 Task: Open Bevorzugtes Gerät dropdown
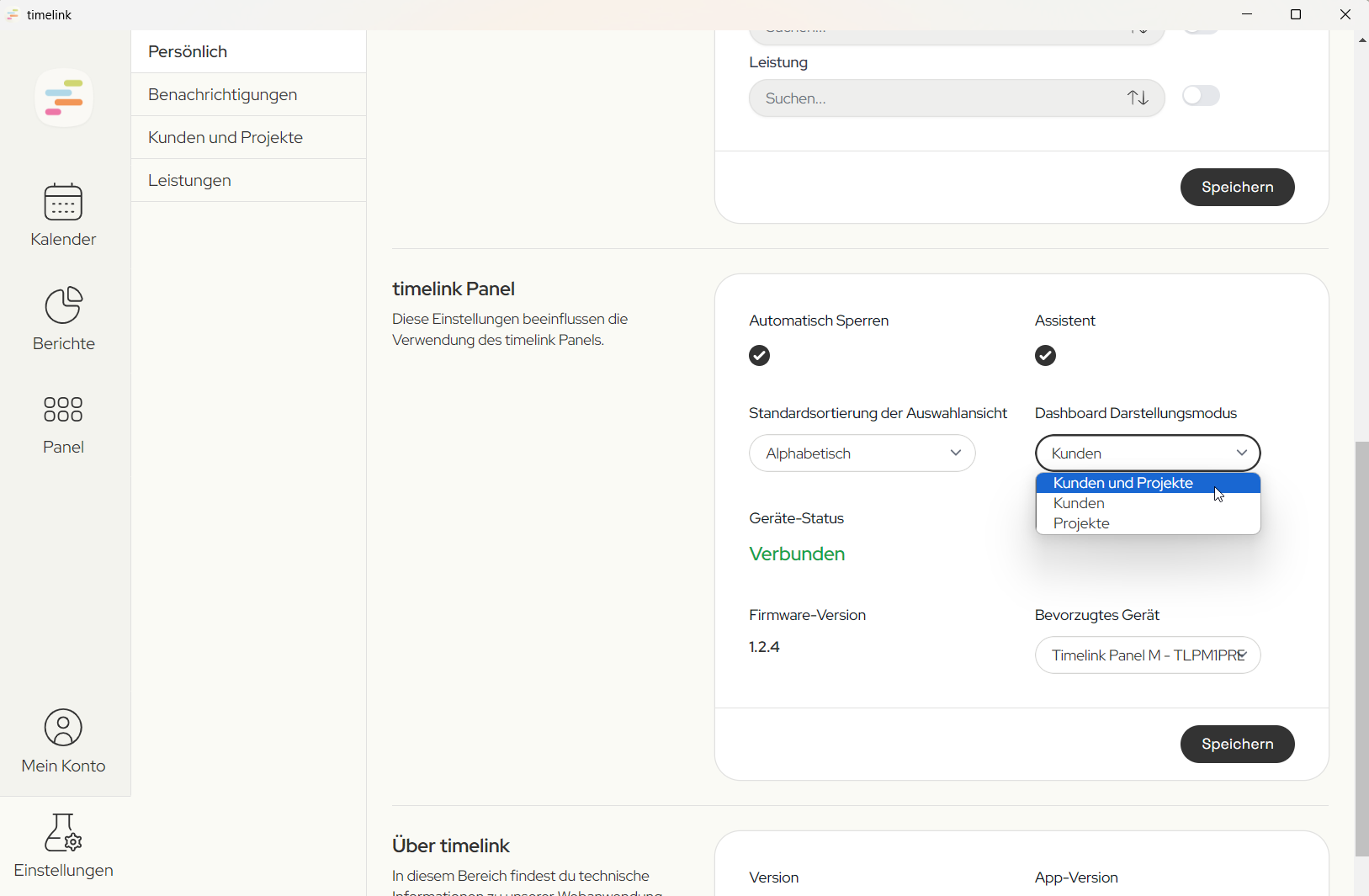tap(1148, 655)
